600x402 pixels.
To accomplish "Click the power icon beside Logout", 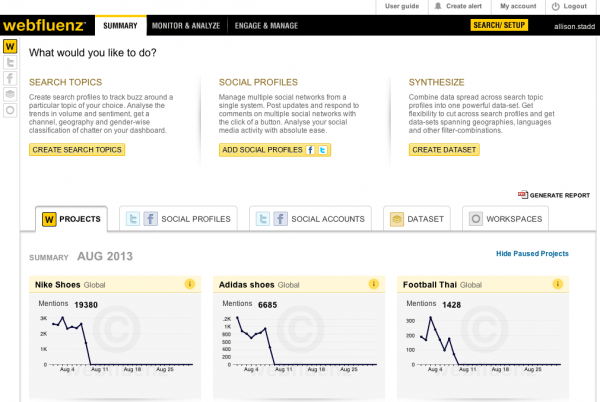I will pos(556,6).
